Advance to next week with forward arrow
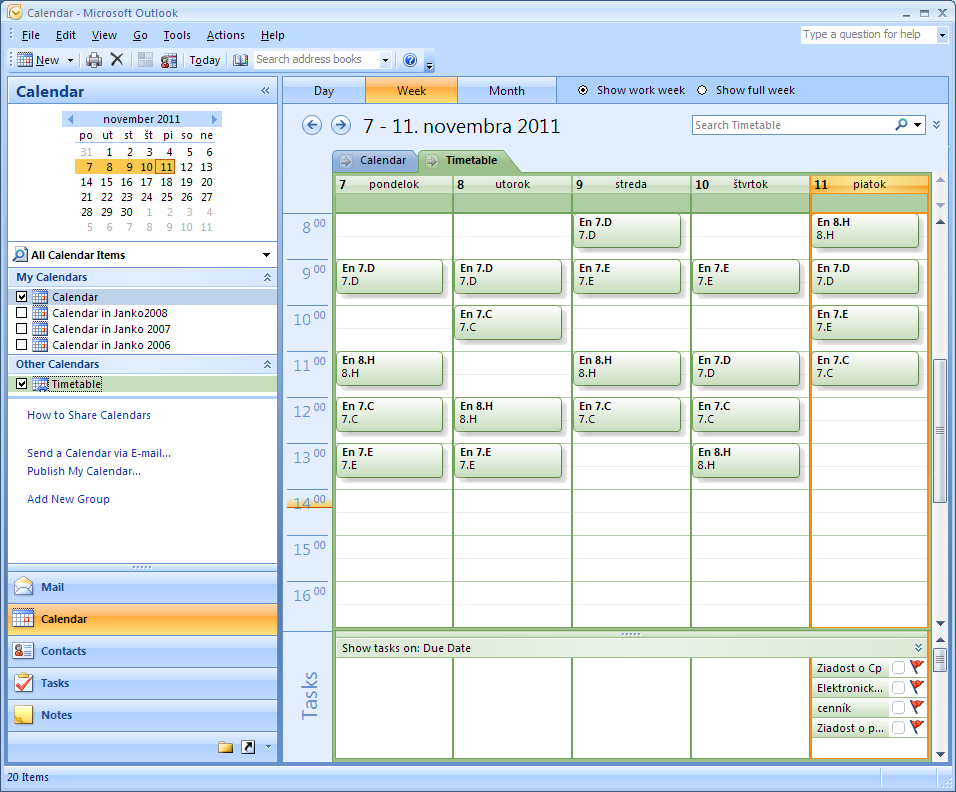This screenshot has width=956, height=792. pos(341,125)
